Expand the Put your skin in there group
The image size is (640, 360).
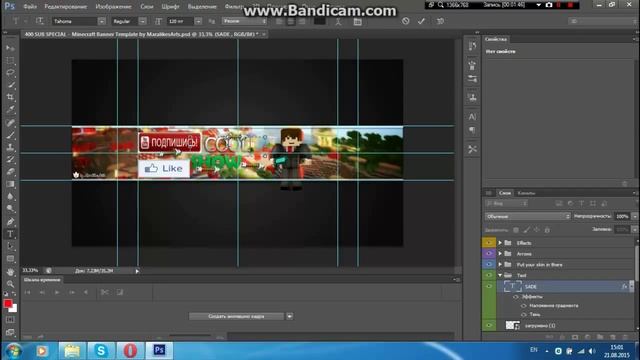(500, 264)
